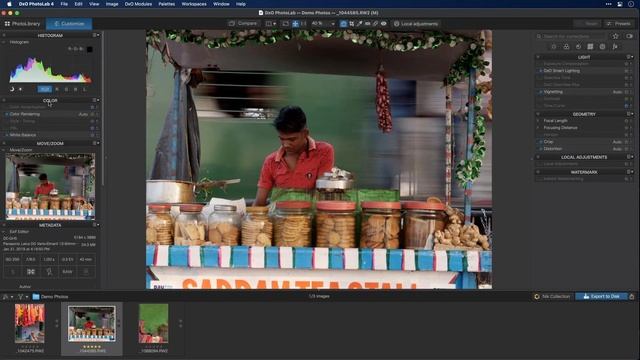Select the repair tool icon

coord(376,24)
